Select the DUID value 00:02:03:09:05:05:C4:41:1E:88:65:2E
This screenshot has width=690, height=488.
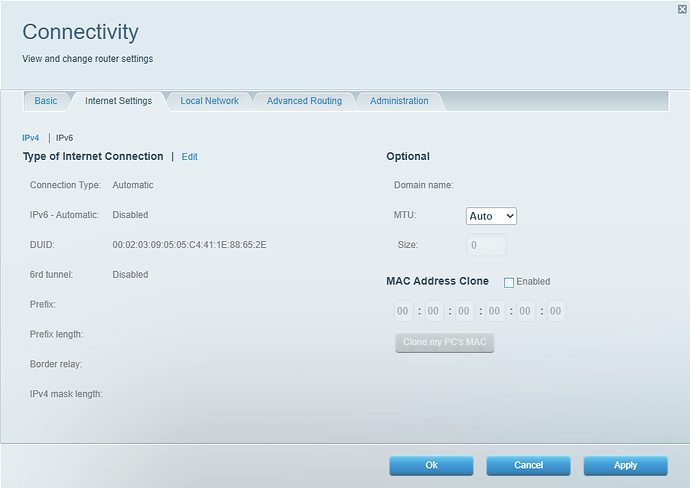tap(189, 245)
